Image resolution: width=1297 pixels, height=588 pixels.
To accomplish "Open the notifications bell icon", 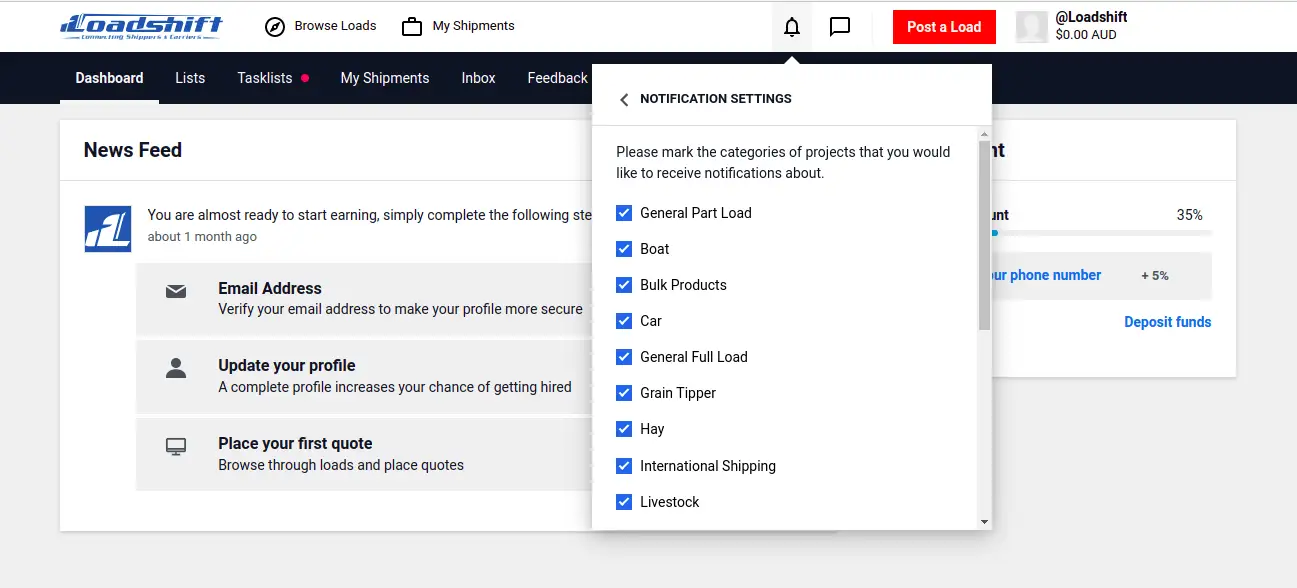I will click(791, 26).
